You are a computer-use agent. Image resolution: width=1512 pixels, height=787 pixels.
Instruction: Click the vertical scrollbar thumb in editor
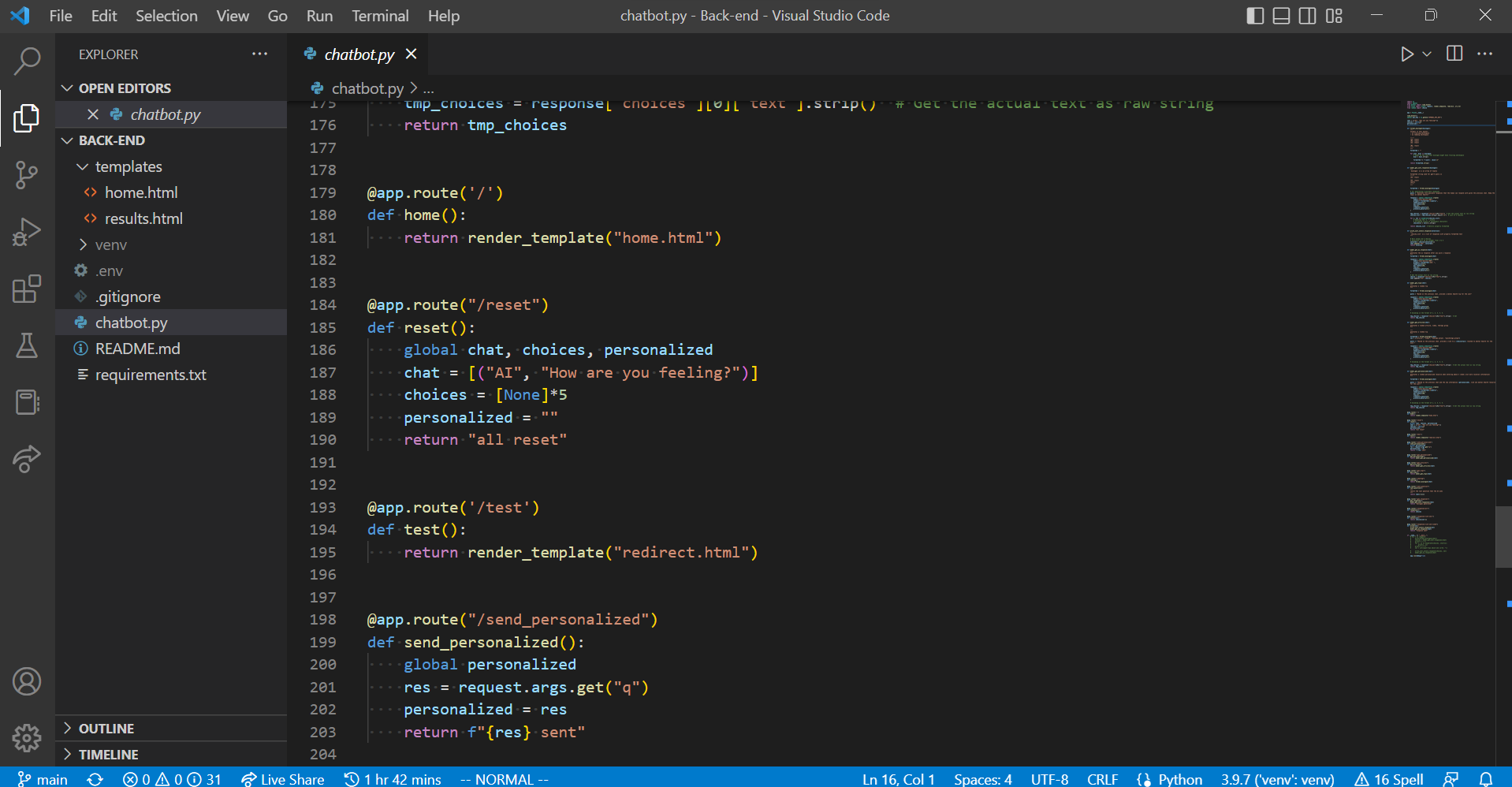tap(1503, 536)
